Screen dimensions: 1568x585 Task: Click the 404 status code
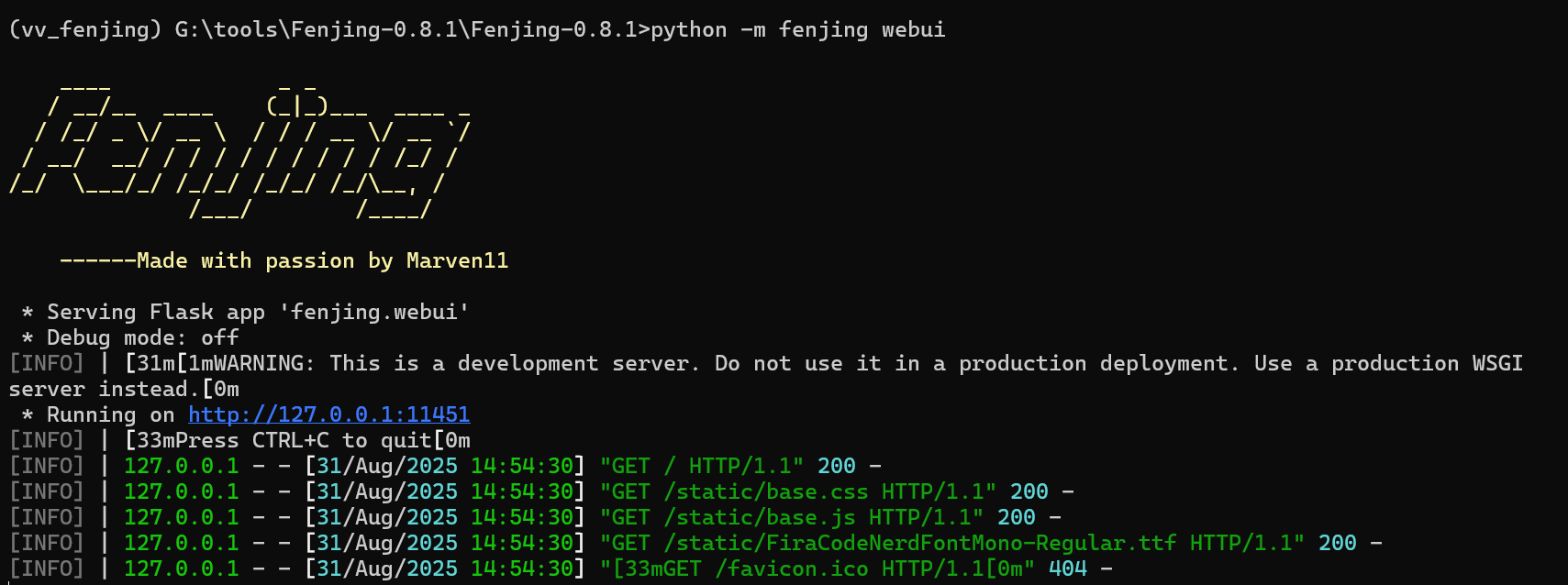pos(1067,569)
